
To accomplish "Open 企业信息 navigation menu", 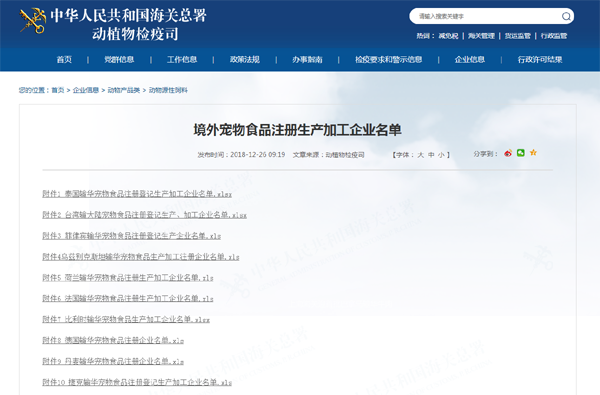I will (470, 59).
